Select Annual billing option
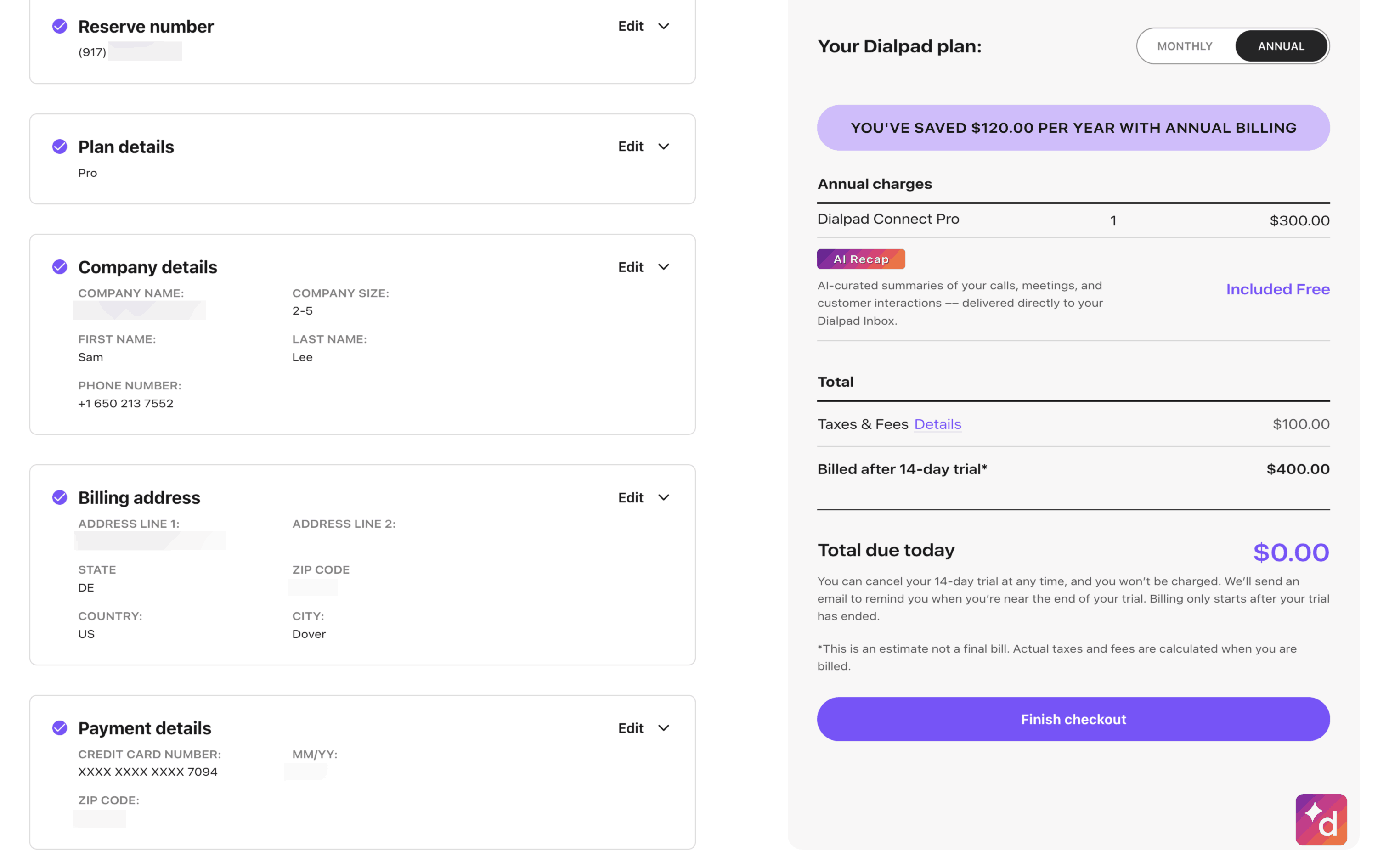Screen dimensions: 1389x868 point(1281,46)
